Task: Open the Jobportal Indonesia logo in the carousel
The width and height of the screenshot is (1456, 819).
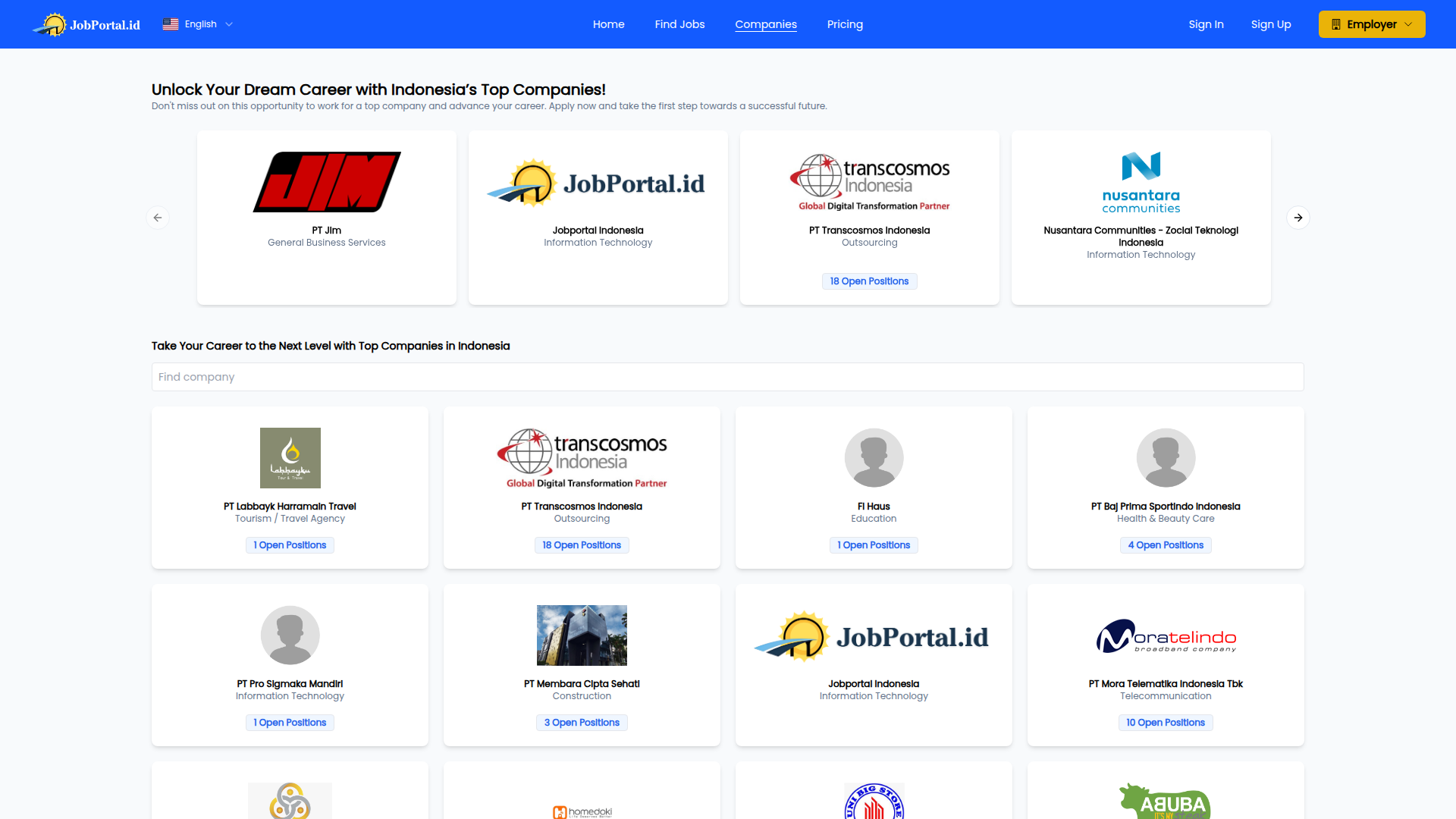Action: click(x=598, y=183)
